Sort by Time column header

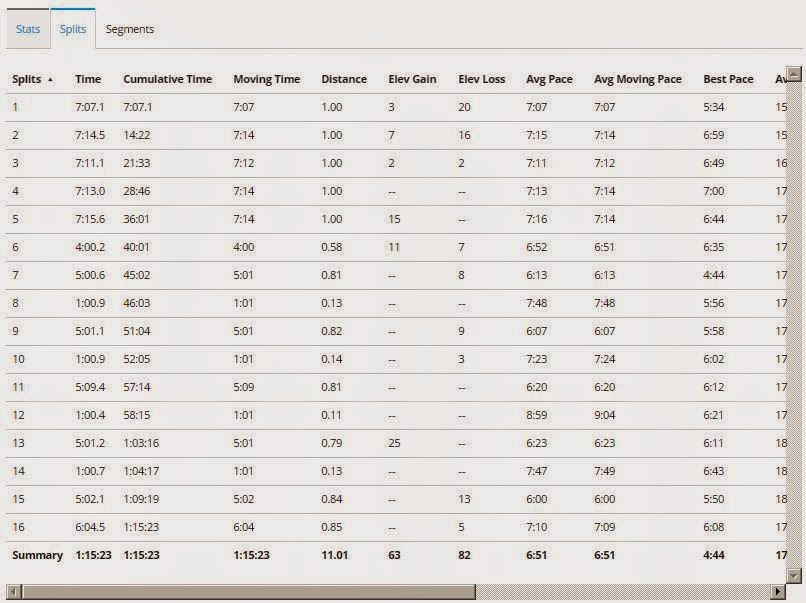[88, 79]
